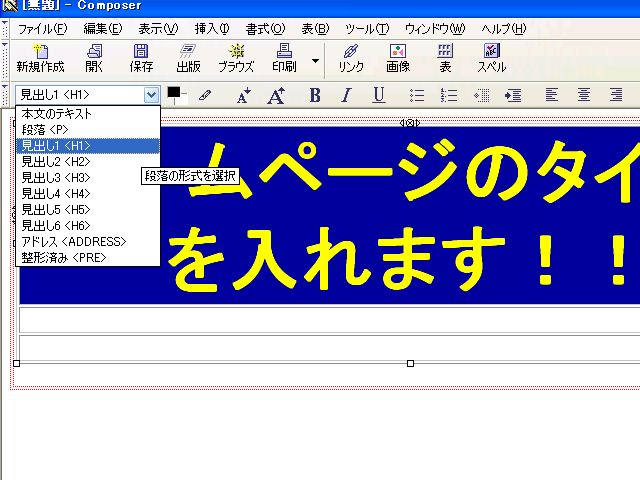This screenshot has height=480, width=640.
Task: Click the bottom-center table resize handle
Action: (x=411, y=363)
